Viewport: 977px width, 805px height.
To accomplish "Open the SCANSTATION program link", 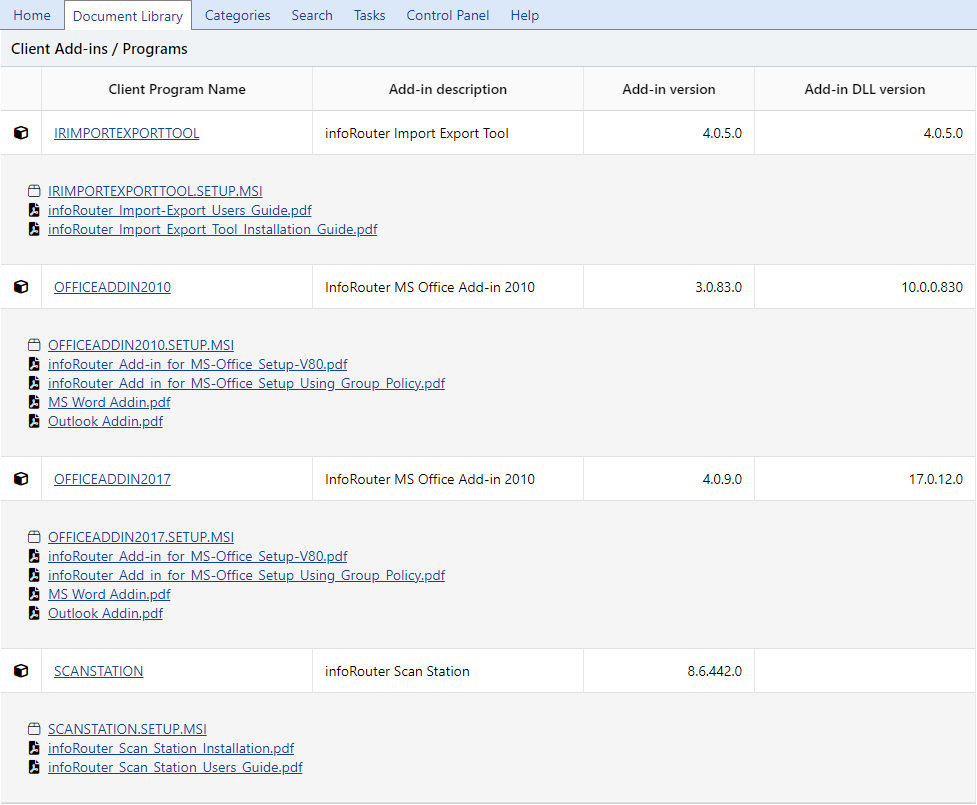I will [98, 671].
